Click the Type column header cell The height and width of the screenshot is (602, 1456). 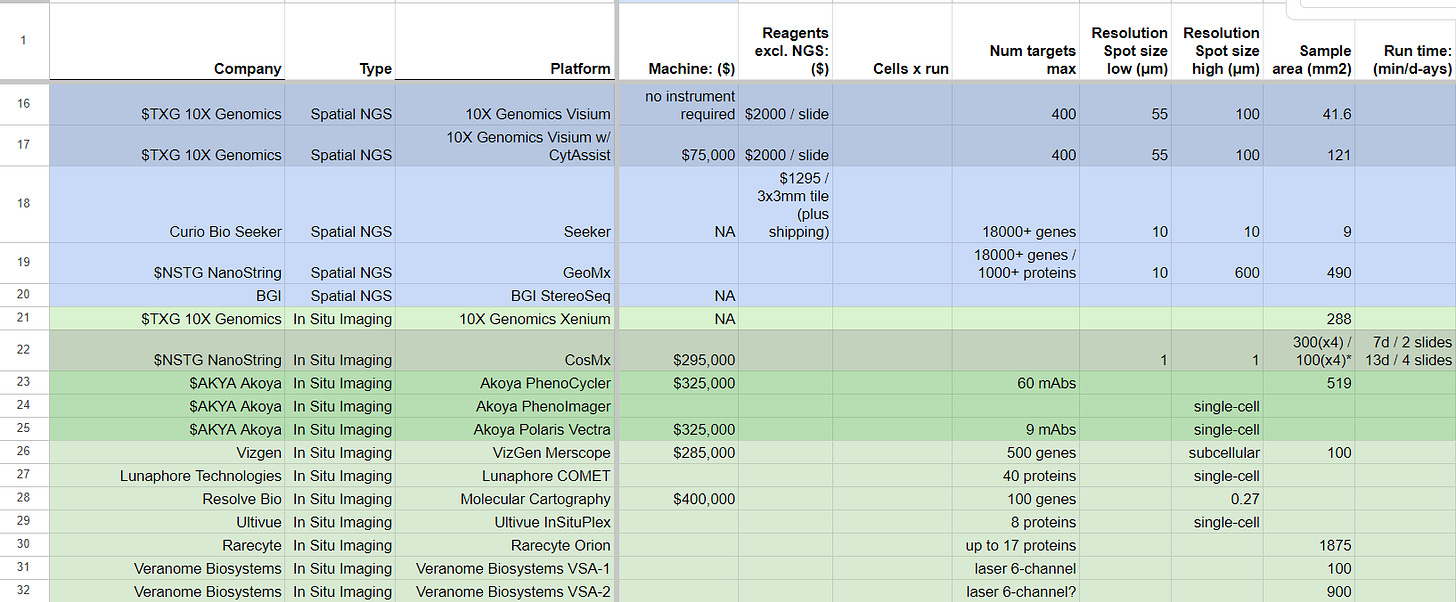point(340,42)
